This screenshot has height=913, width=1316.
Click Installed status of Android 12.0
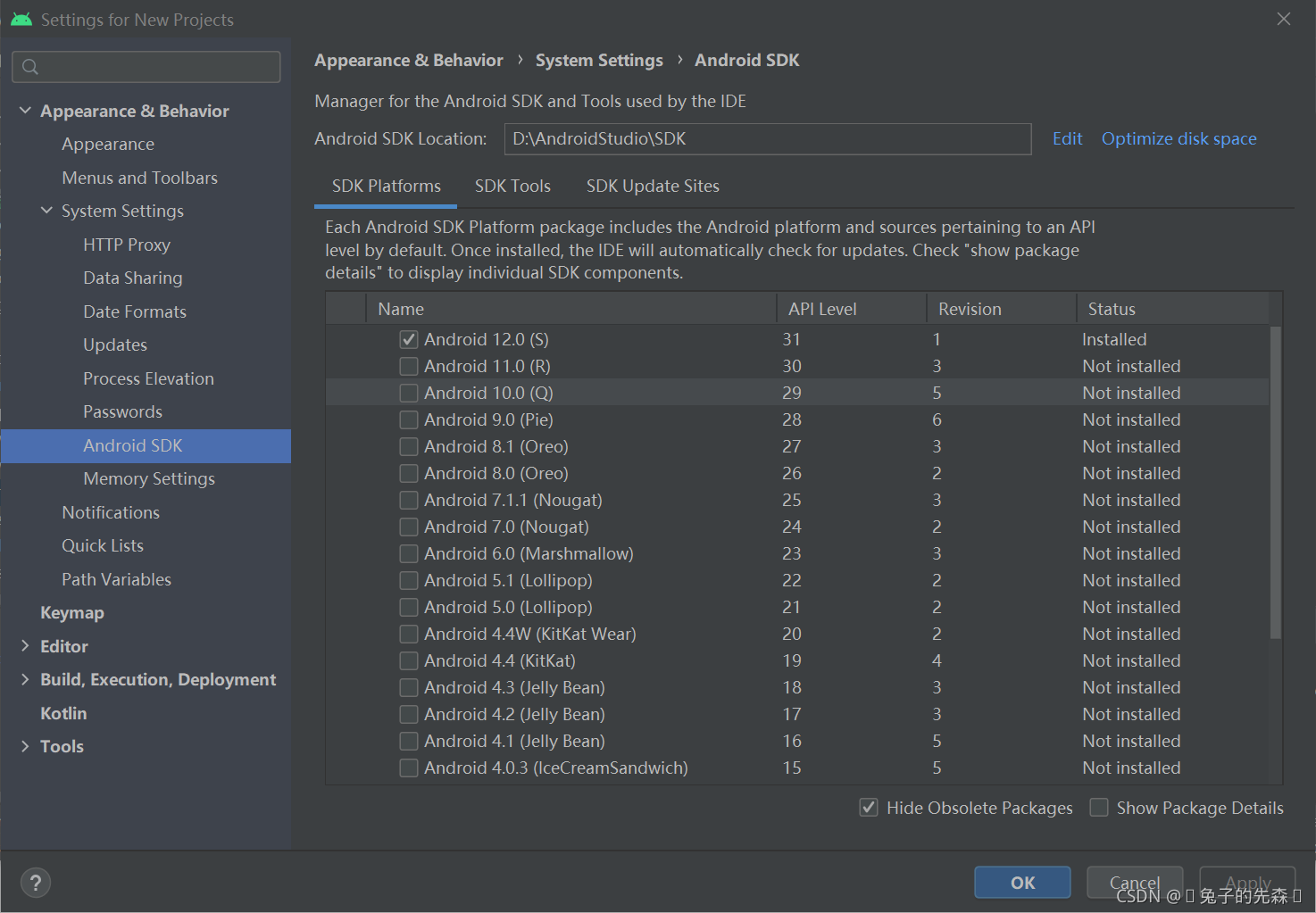coord(1114,339)
